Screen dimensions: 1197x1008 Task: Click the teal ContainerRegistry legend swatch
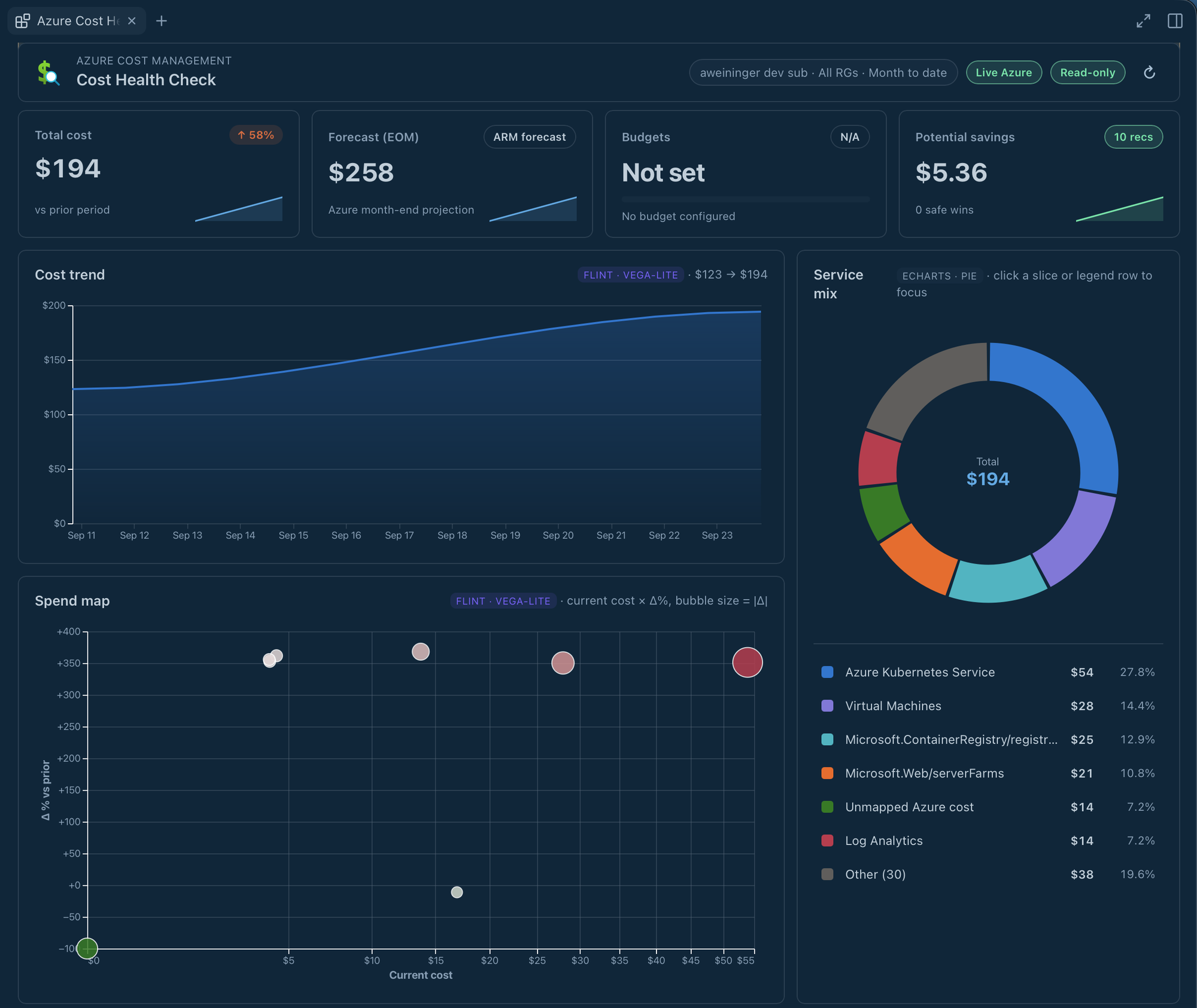tap(827, 739)
